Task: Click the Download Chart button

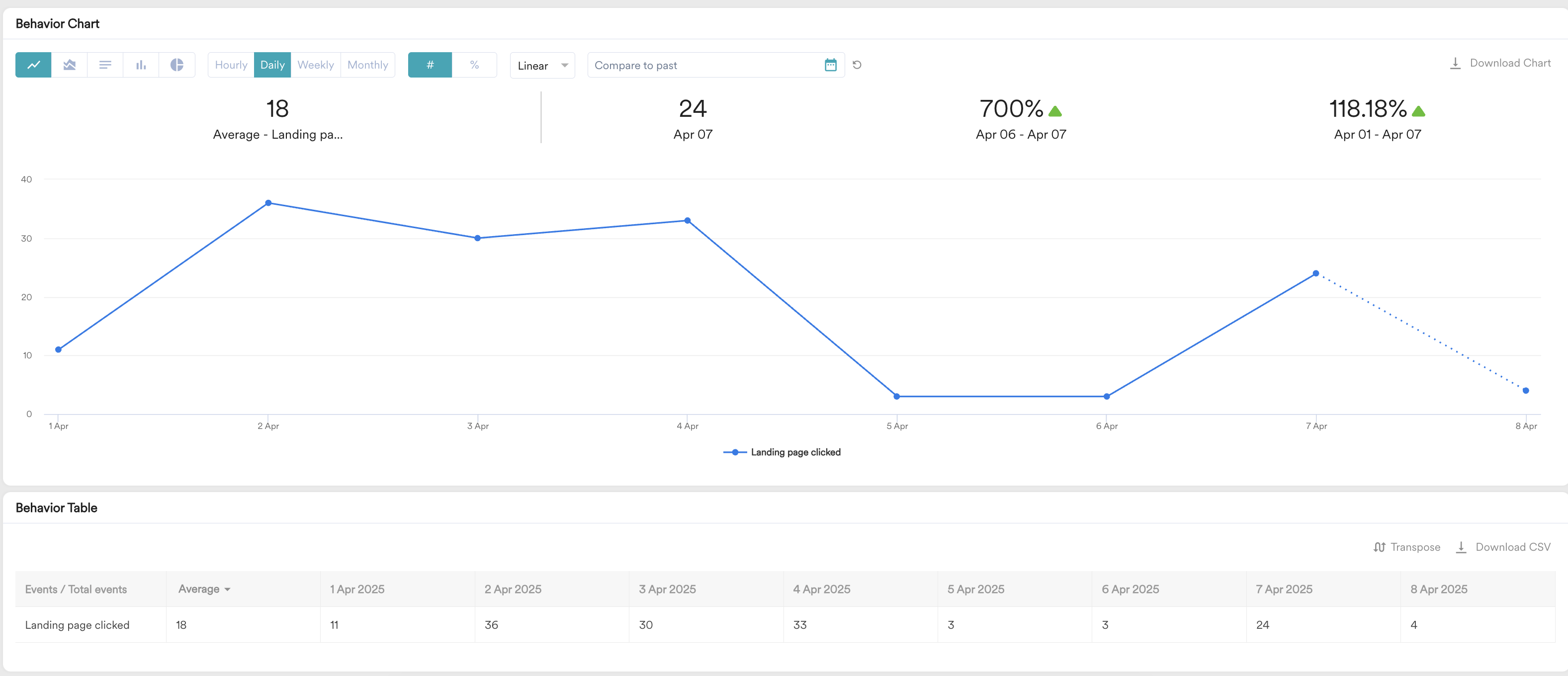Action: click(1500, 63)
